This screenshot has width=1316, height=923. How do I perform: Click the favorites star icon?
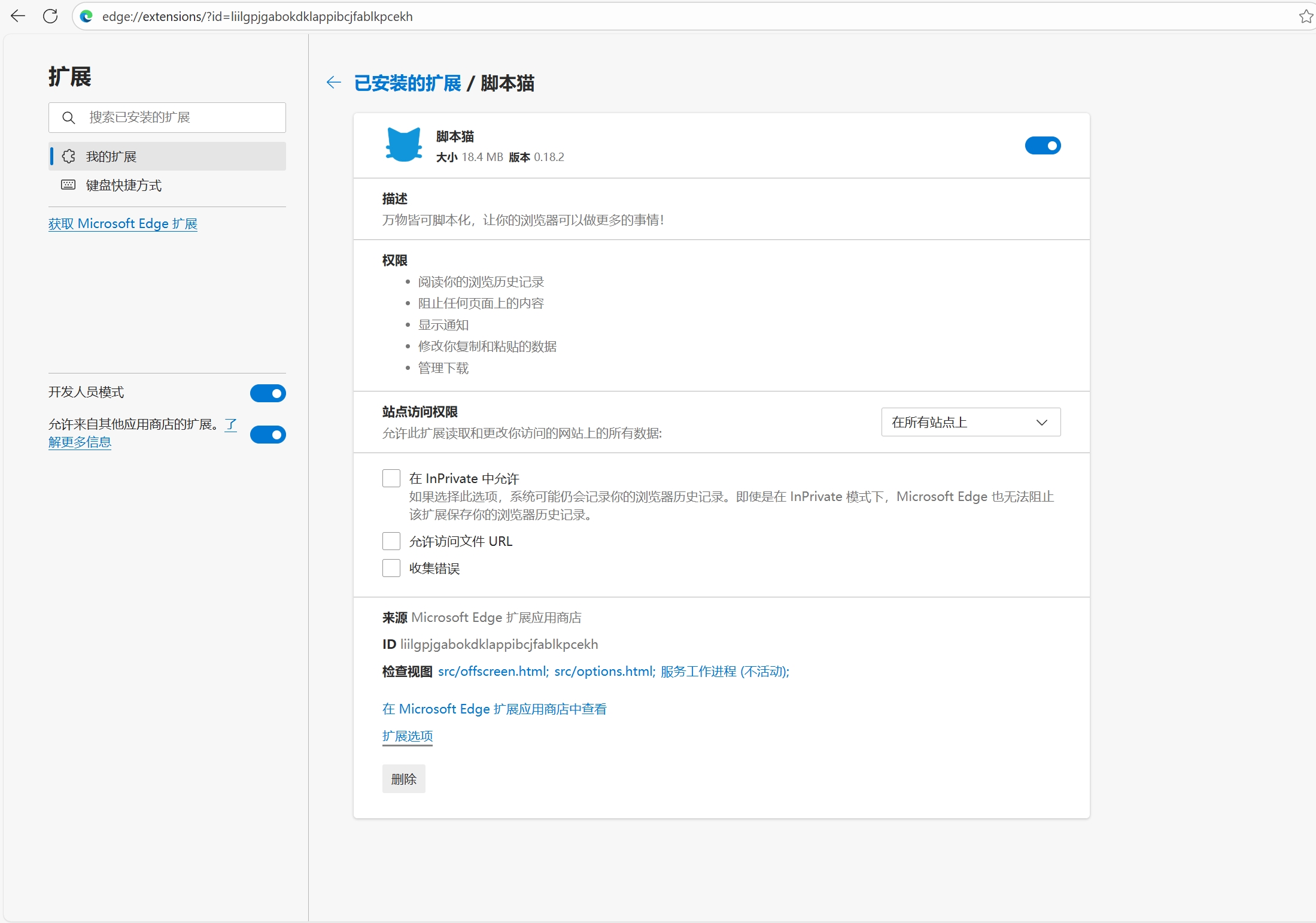1306,16
